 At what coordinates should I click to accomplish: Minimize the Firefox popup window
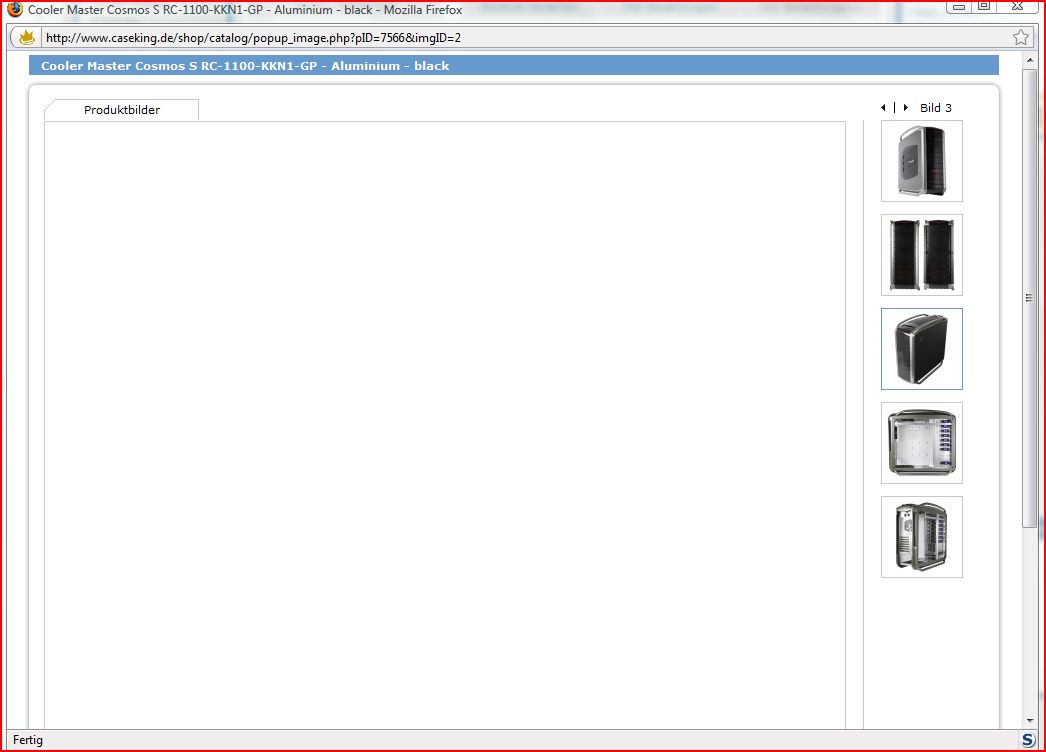(x=959, y=7)
